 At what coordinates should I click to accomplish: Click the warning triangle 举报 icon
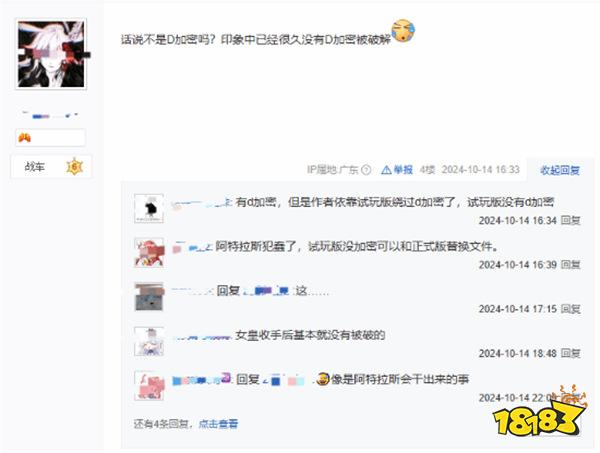point(386,169)
